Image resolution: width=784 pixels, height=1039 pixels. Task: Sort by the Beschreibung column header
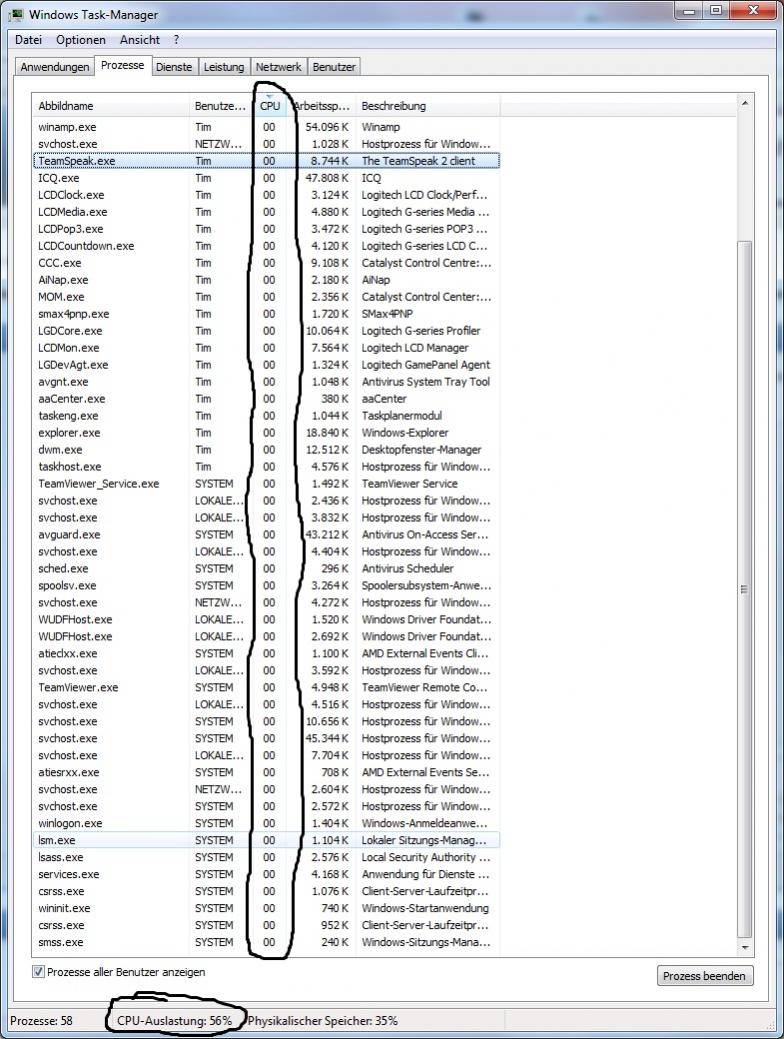click(x=427, y=106)
